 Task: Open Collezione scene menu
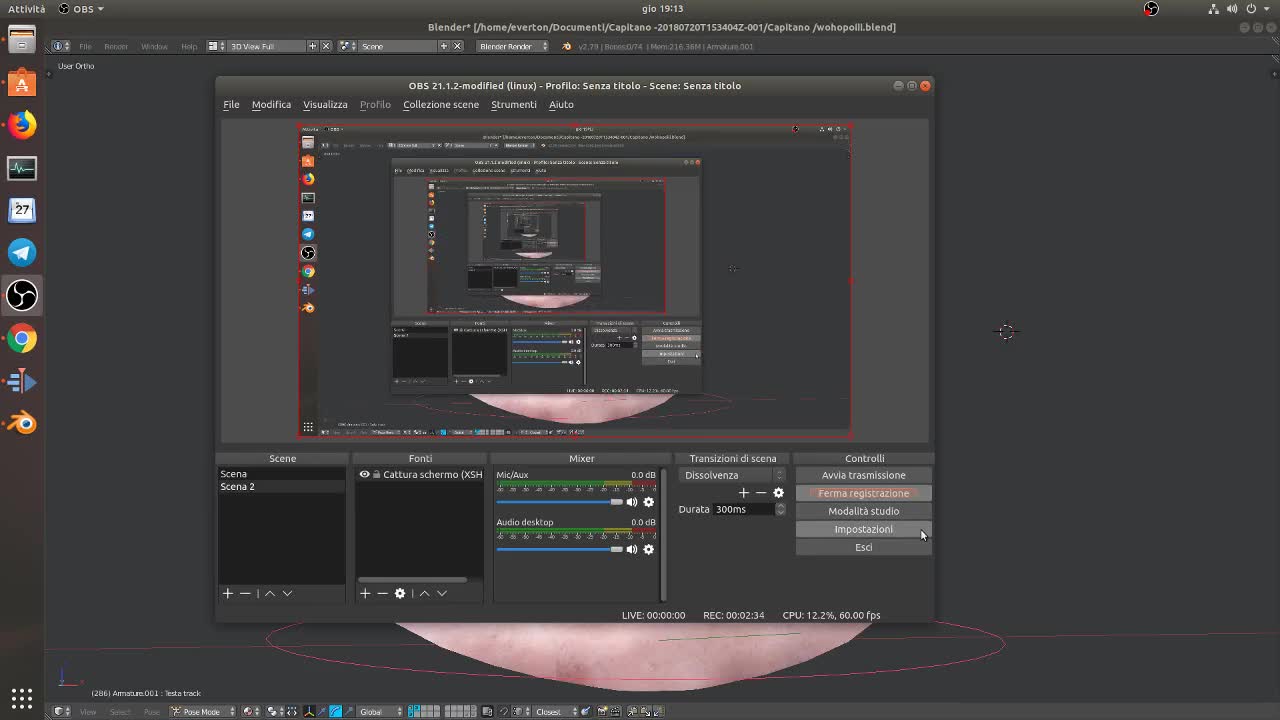pyautogui.click(x=441, y=104)
